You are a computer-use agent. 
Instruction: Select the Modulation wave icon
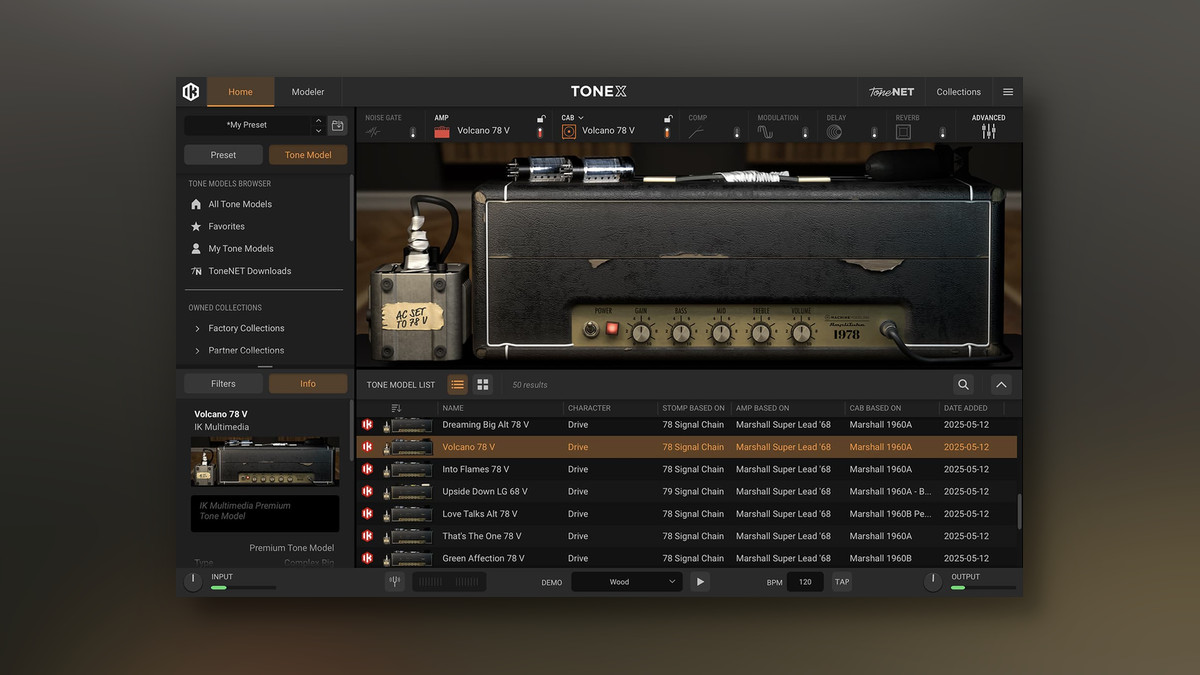point(765,131)
